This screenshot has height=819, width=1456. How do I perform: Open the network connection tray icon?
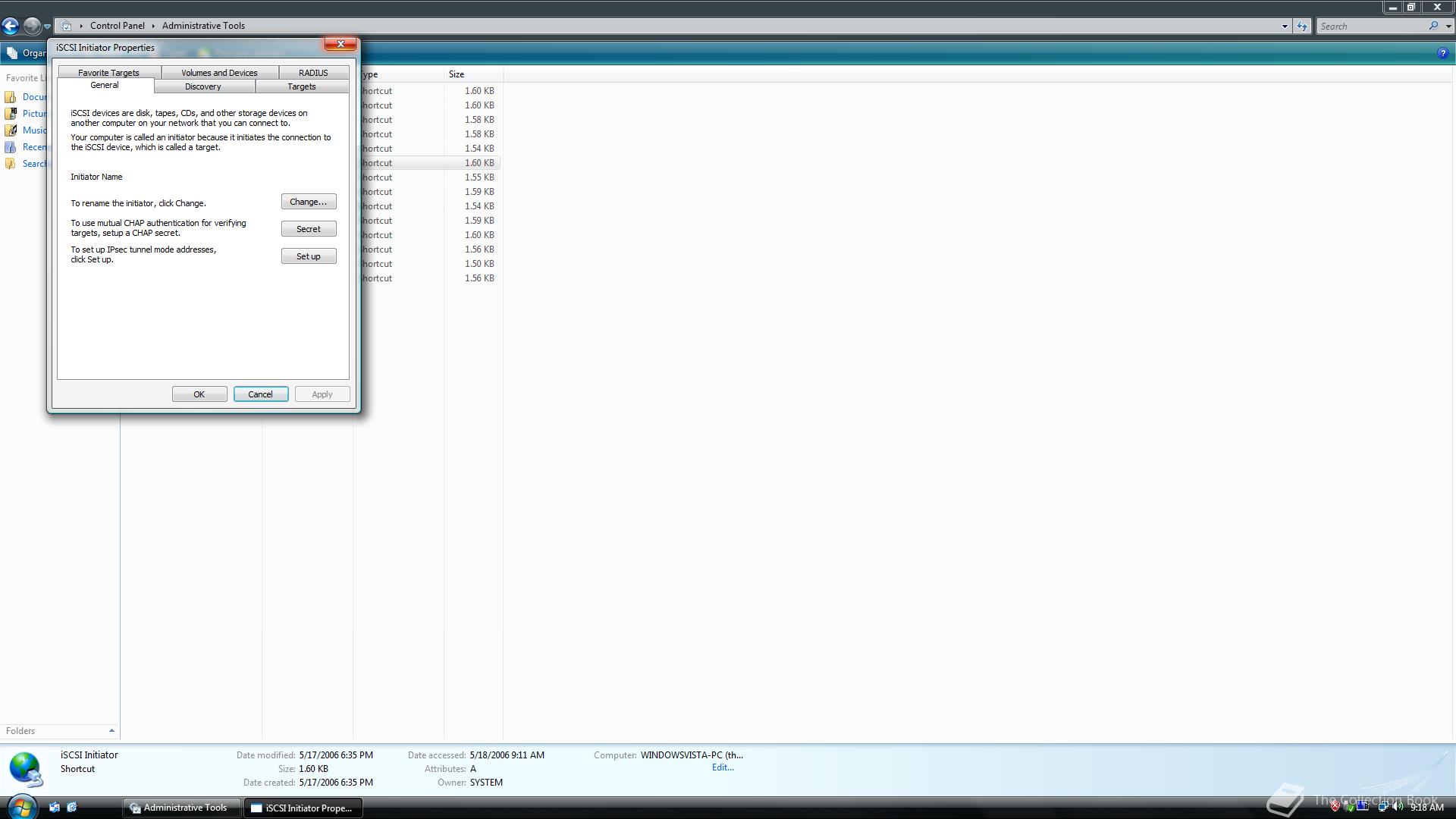(x=1382, y=807)
